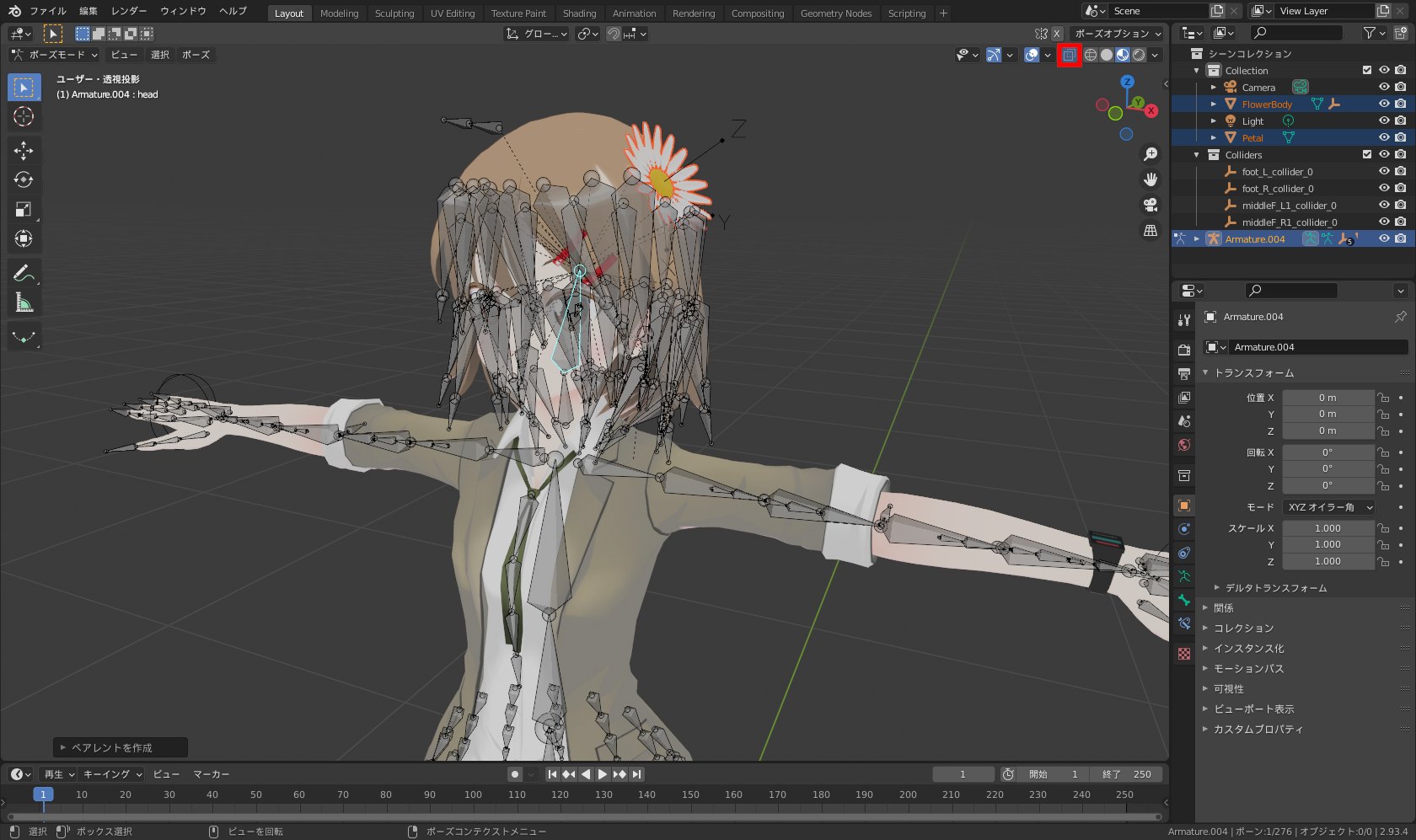Hide the FlowerBody object with its eye toggle
The image size is (1416, 840).
click(x=1383, y=103)
